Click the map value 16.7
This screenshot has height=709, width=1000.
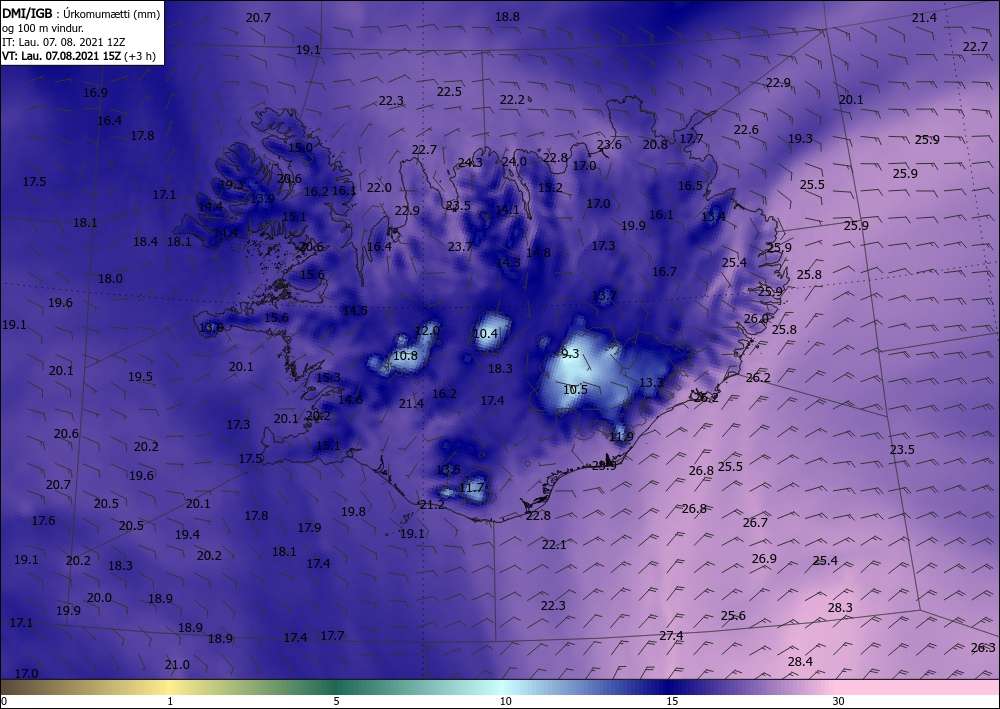click(x=665, y=272)
